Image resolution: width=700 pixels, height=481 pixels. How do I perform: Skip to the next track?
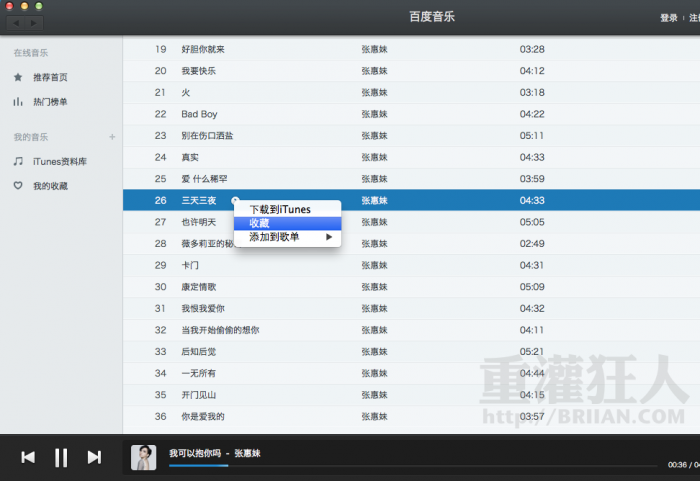pyautogui.click(x=94, y=457)
